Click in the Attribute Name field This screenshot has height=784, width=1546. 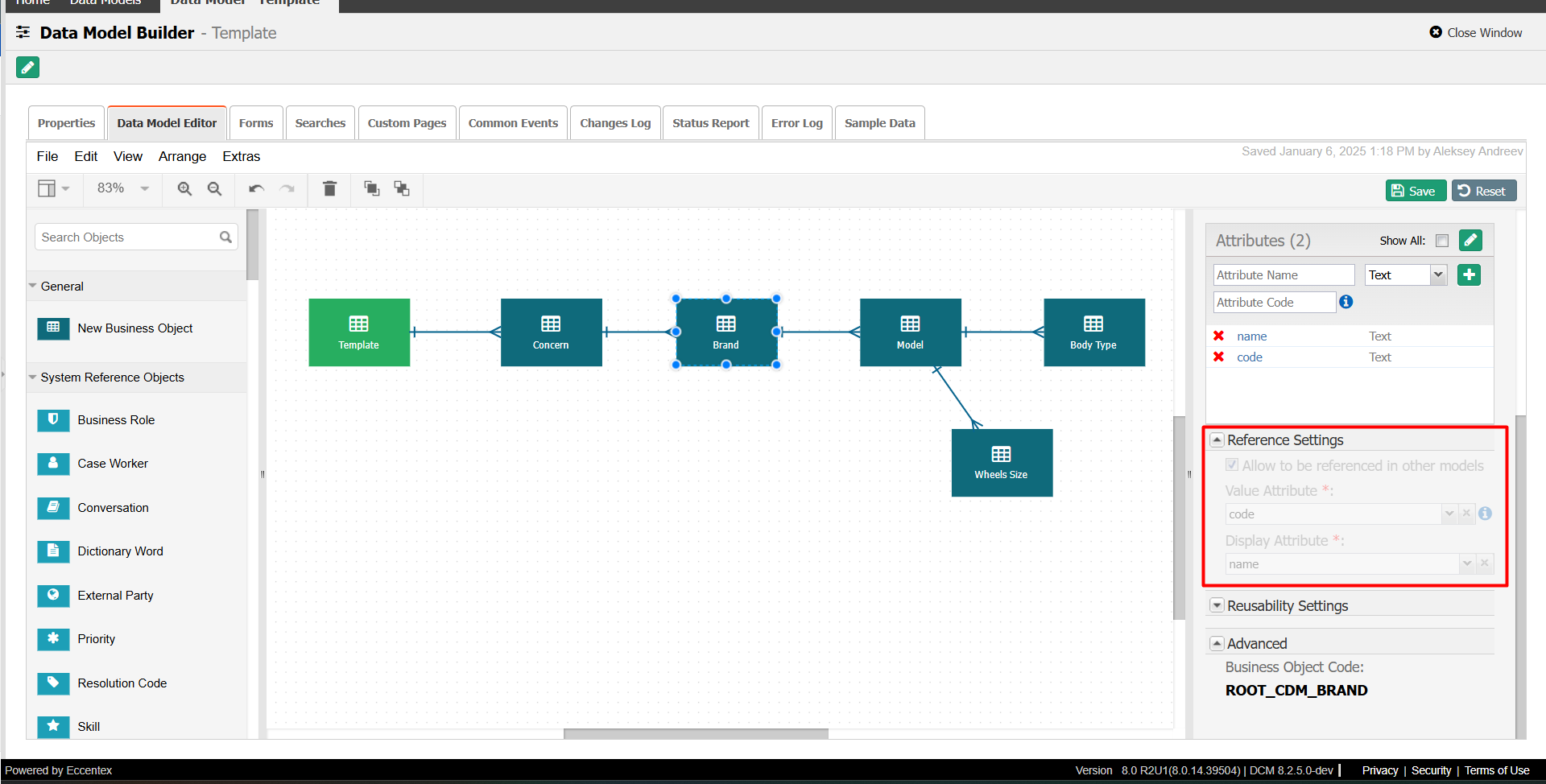[x=1284, y=275]
